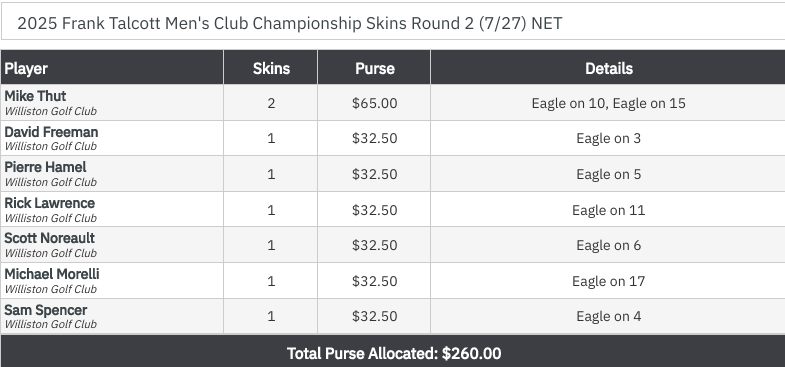This screenshot has height=367, width=785.
Task: Click the Details column header
Action: (x=608, y=68)
